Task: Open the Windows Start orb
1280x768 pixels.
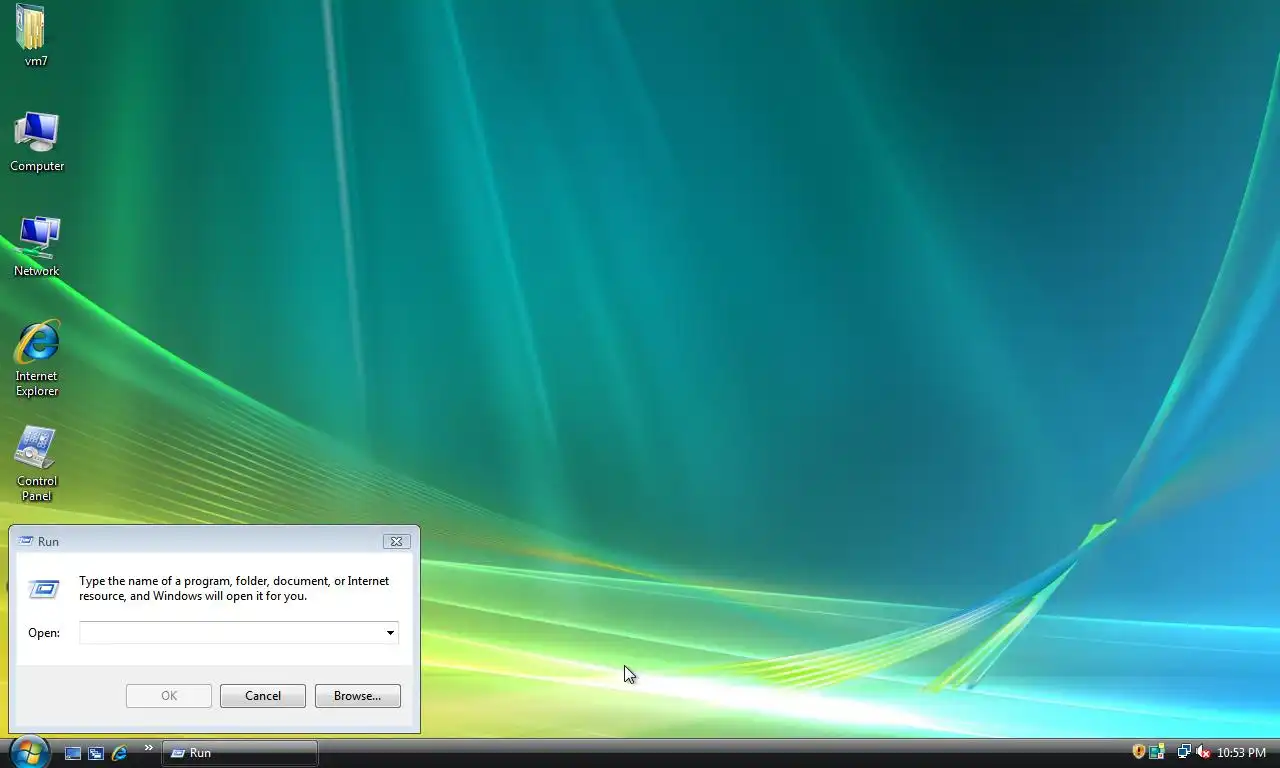Action: point(29,752)
